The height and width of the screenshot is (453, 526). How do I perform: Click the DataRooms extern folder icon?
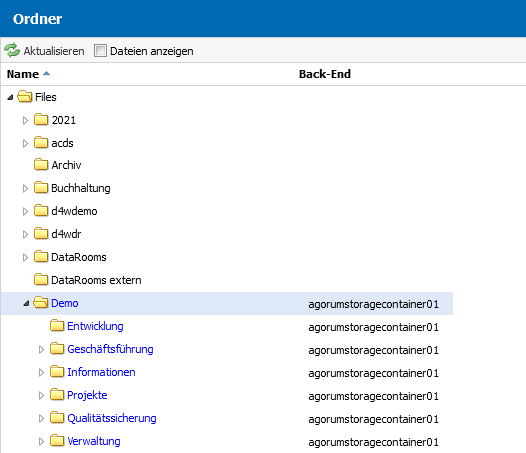pos(41,280)
